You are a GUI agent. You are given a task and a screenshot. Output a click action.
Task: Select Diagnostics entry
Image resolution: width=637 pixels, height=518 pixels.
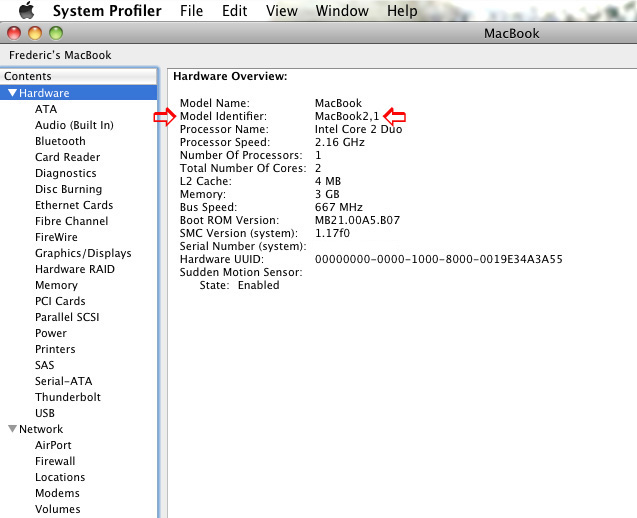(x=66, y=173)
